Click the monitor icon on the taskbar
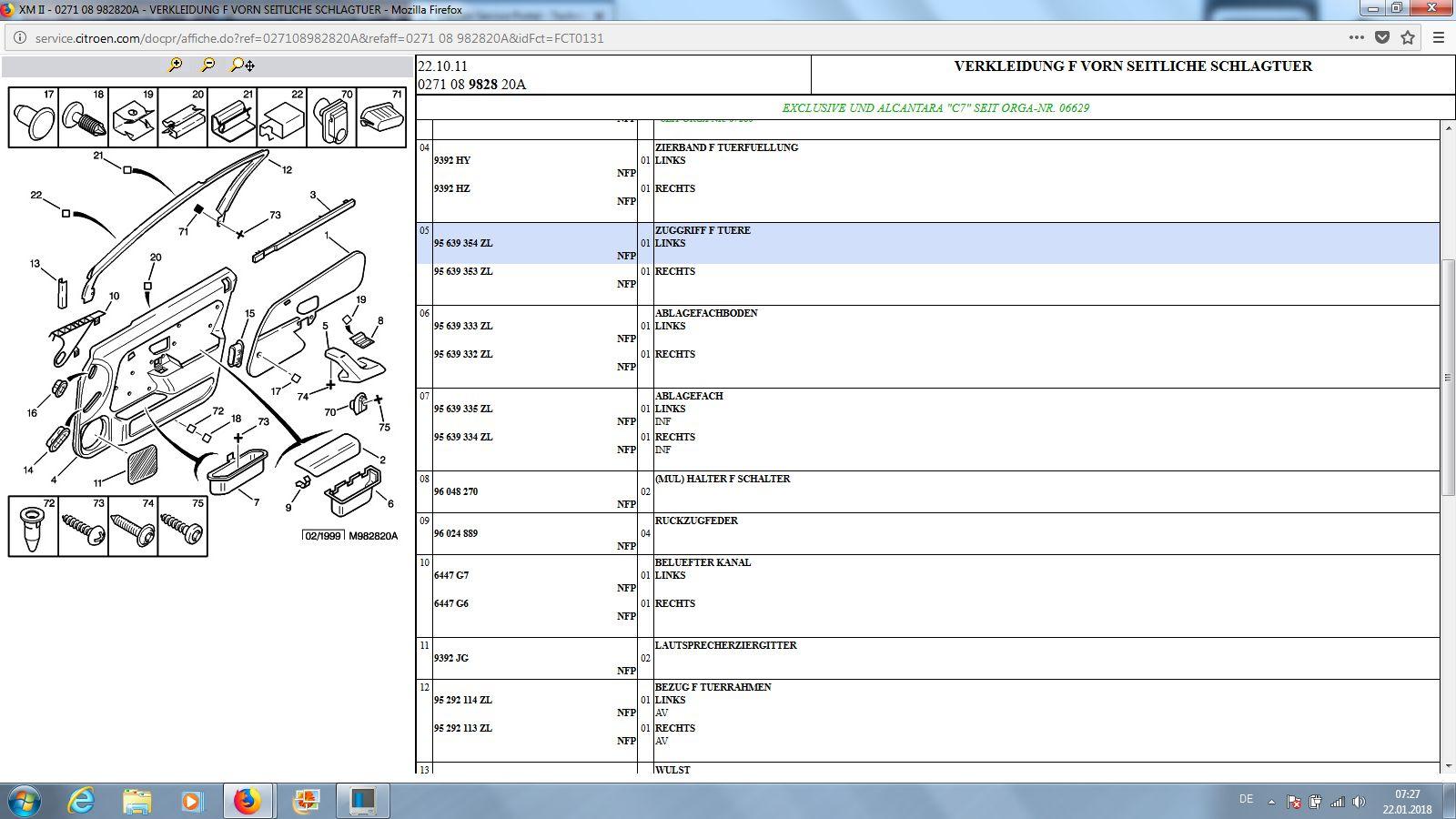1456x819 pixels. pos(363,801)
